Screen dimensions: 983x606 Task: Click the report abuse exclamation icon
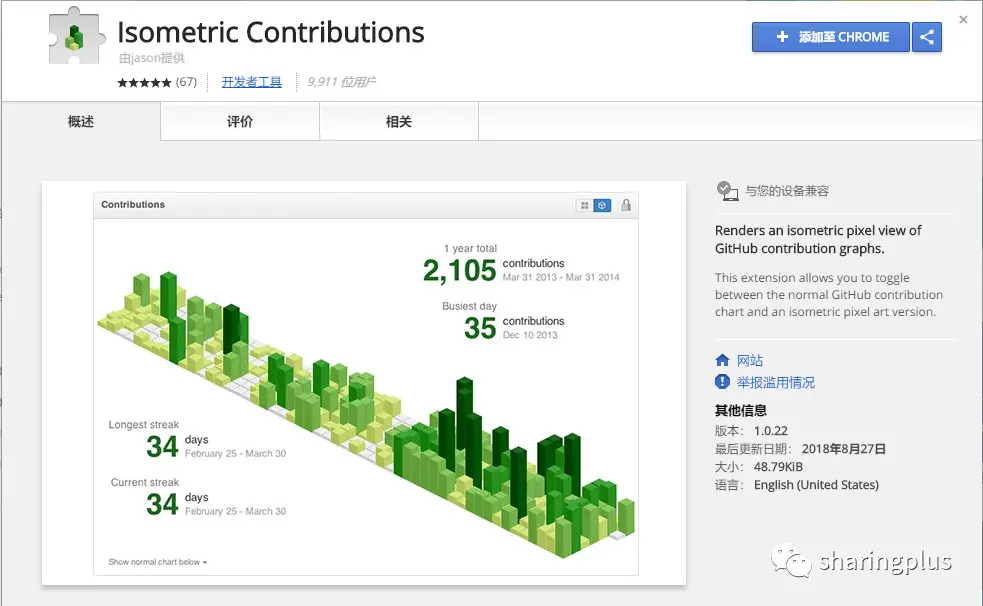(722, 382)
